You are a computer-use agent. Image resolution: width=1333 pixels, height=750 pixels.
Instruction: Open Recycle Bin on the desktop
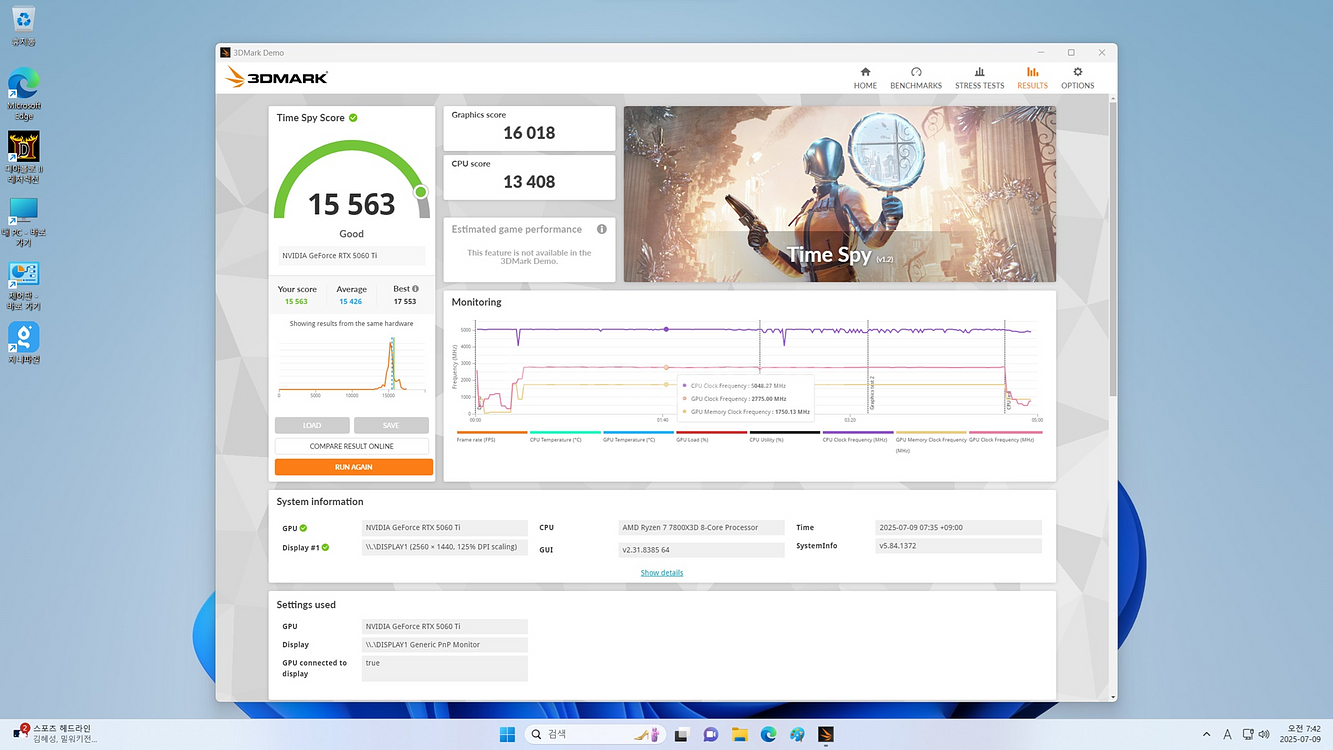(x=24, y=26)
